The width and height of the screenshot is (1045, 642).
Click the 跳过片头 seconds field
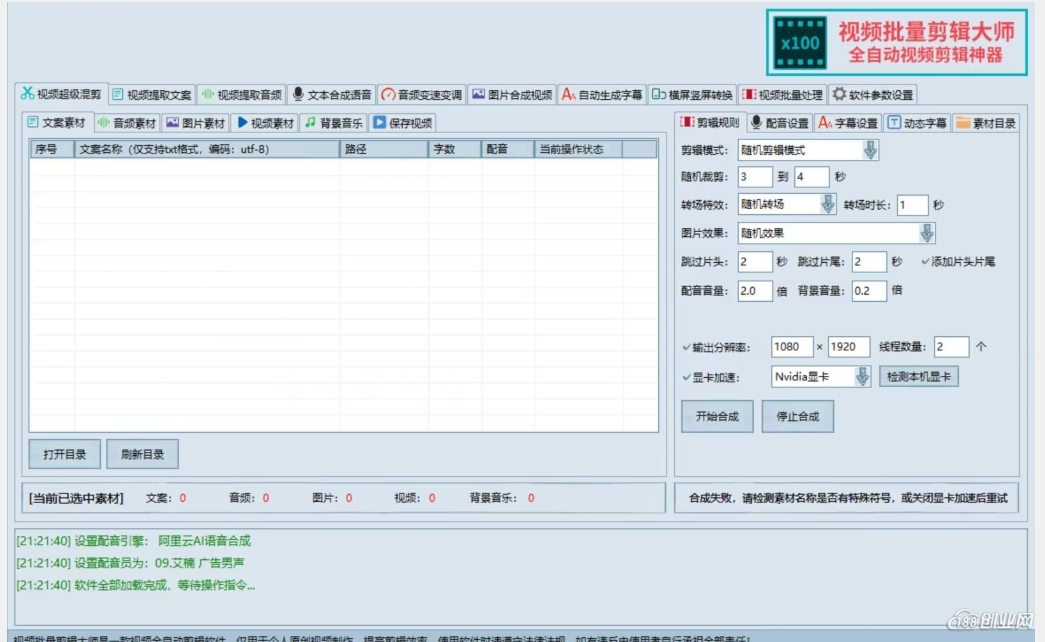[755, 261]
